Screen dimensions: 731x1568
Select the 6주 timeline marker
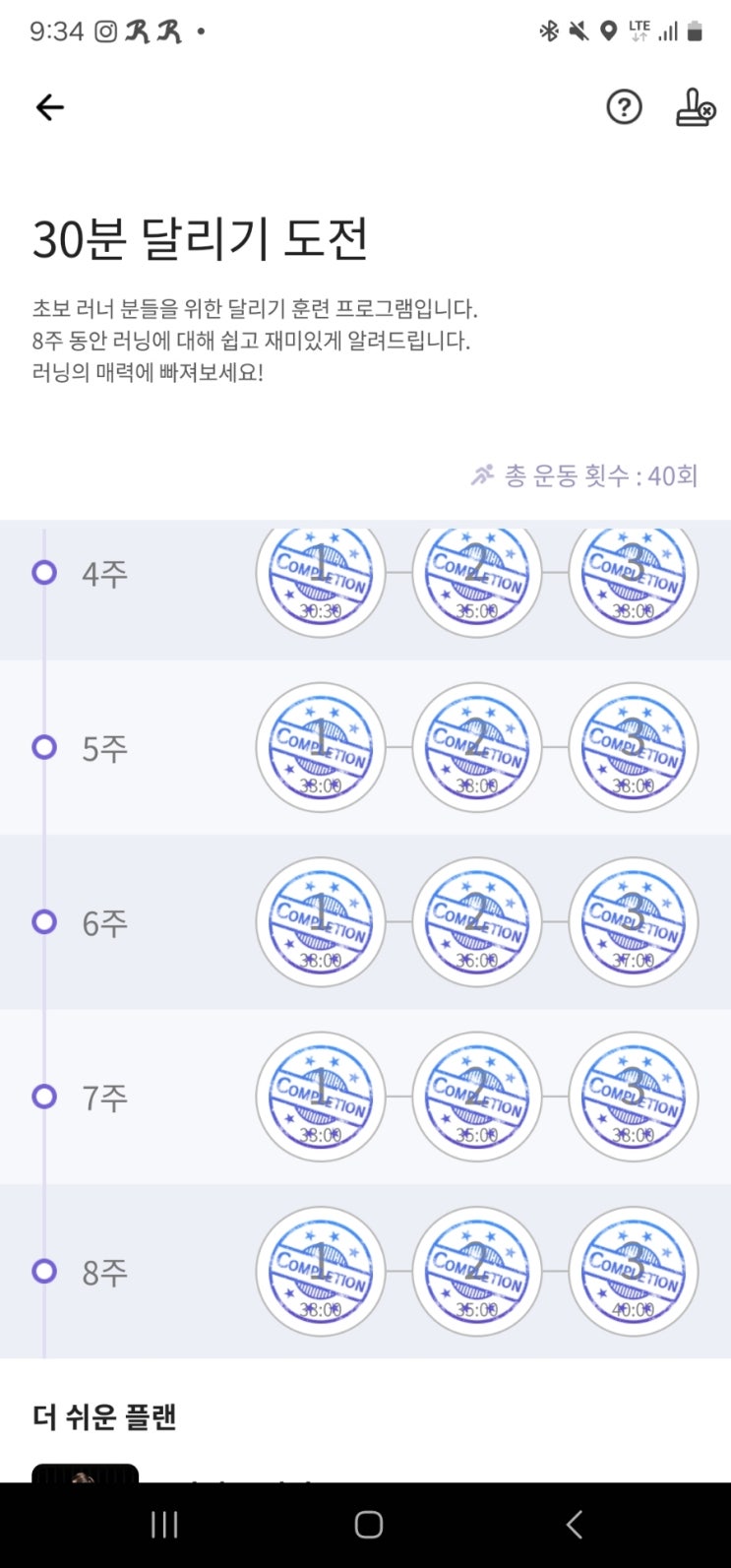pos(44,922)
